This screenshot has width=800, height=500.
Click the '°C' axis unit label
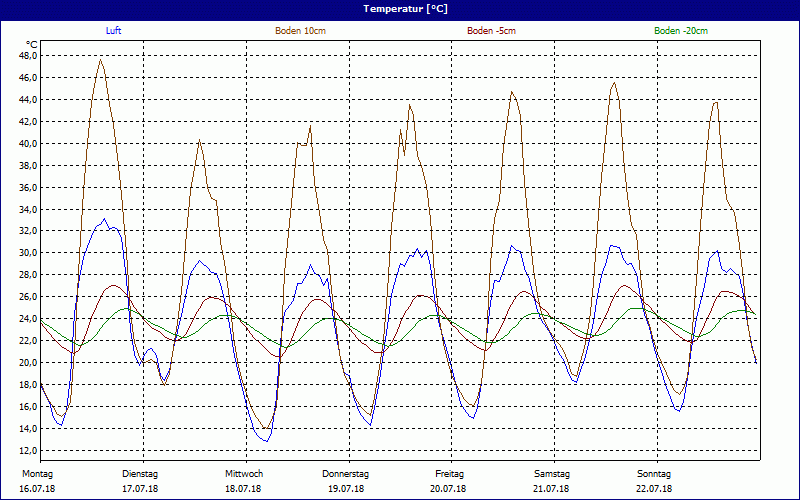(x=32, y=45)
